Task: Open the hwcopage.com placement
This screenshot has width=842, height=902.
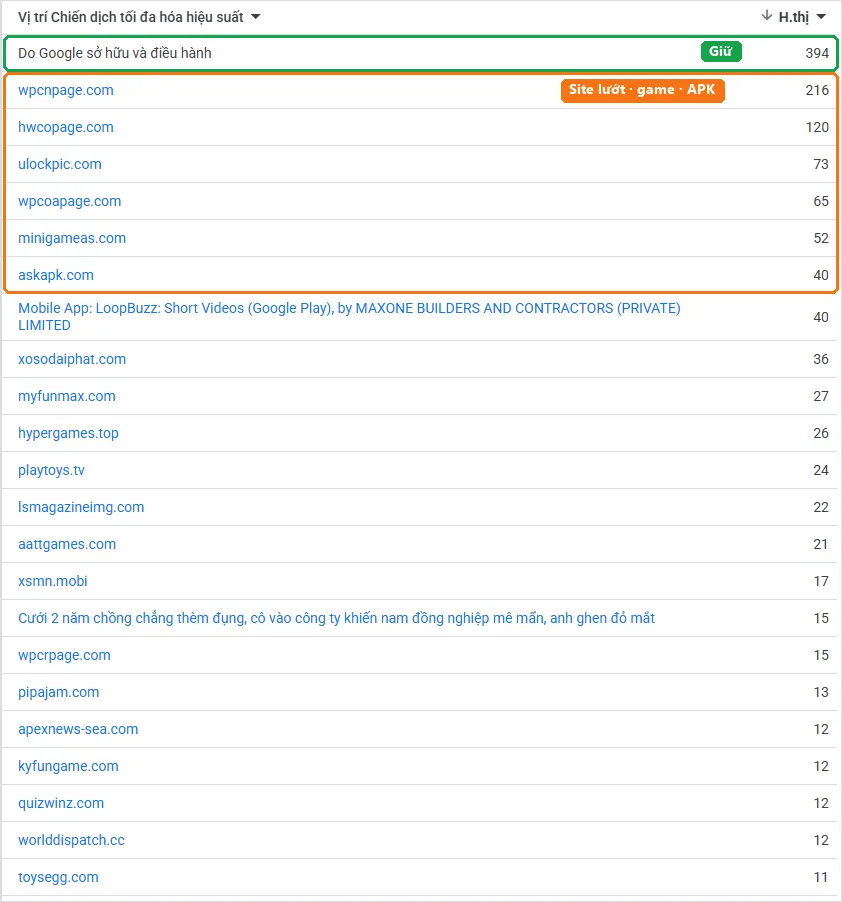Action: click(66, 127)
